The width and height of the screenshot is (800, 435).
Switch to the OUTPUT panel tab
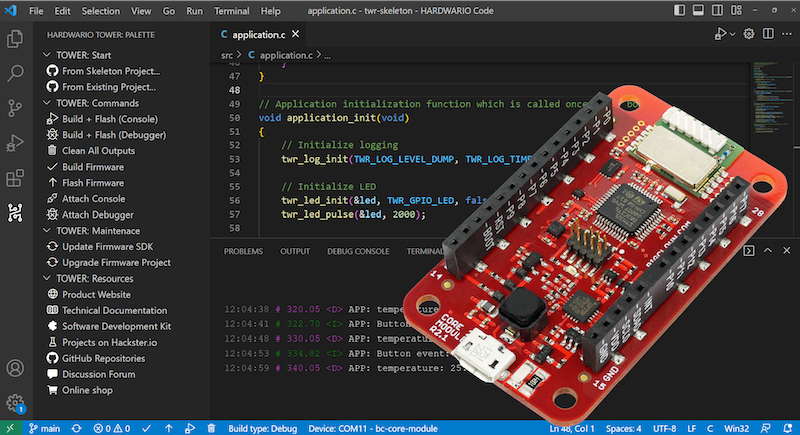295,251
